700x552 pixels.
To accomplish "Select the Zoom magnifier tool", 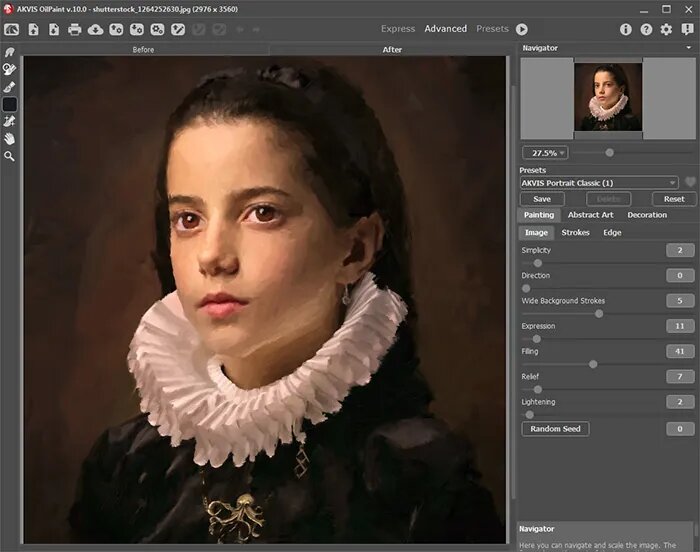I will point(10,156).
